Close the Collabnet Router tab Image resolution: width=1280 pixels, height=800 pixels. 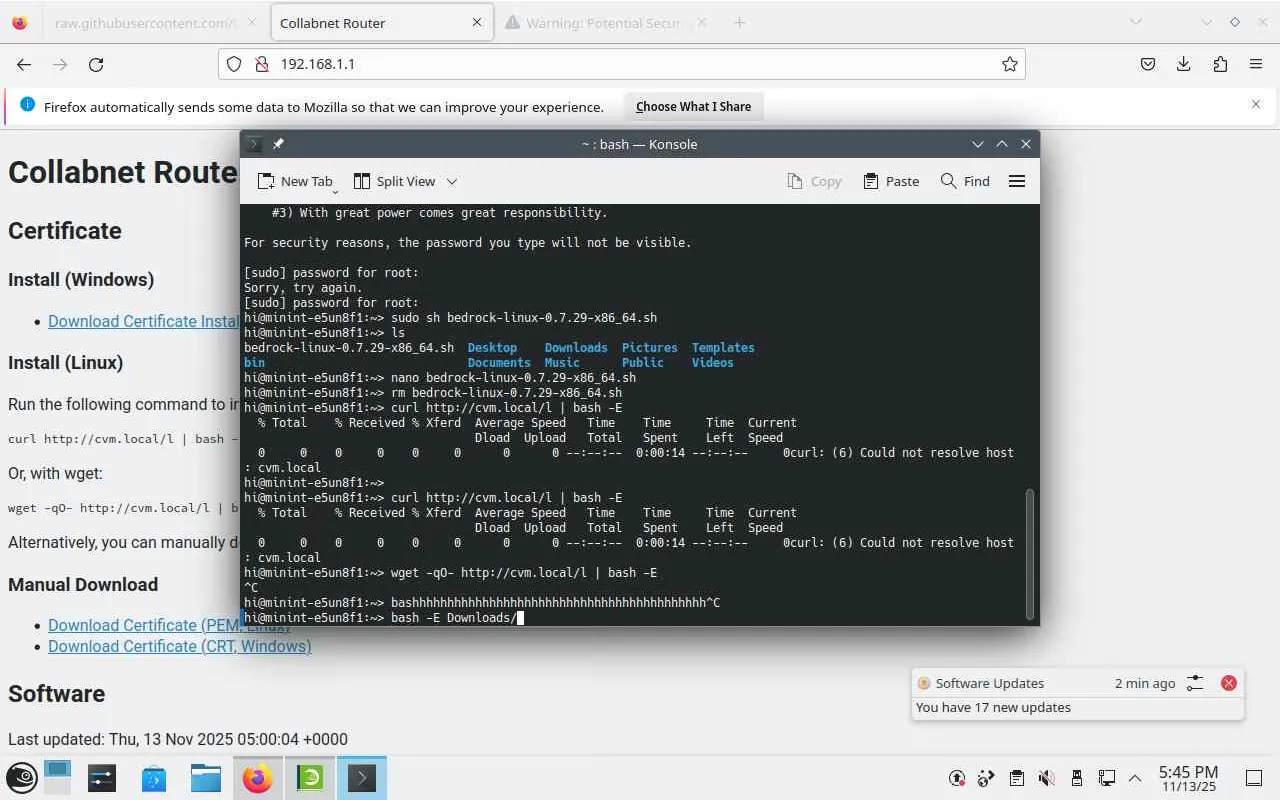(477, 22)
